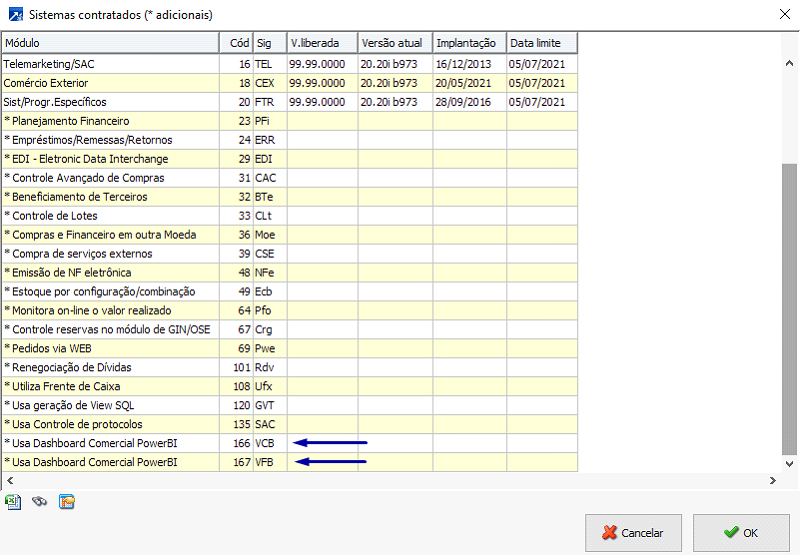The width and height of the screenshot is (801, 556).
Task: Click the Cód column header
Action: pos(238,43)
